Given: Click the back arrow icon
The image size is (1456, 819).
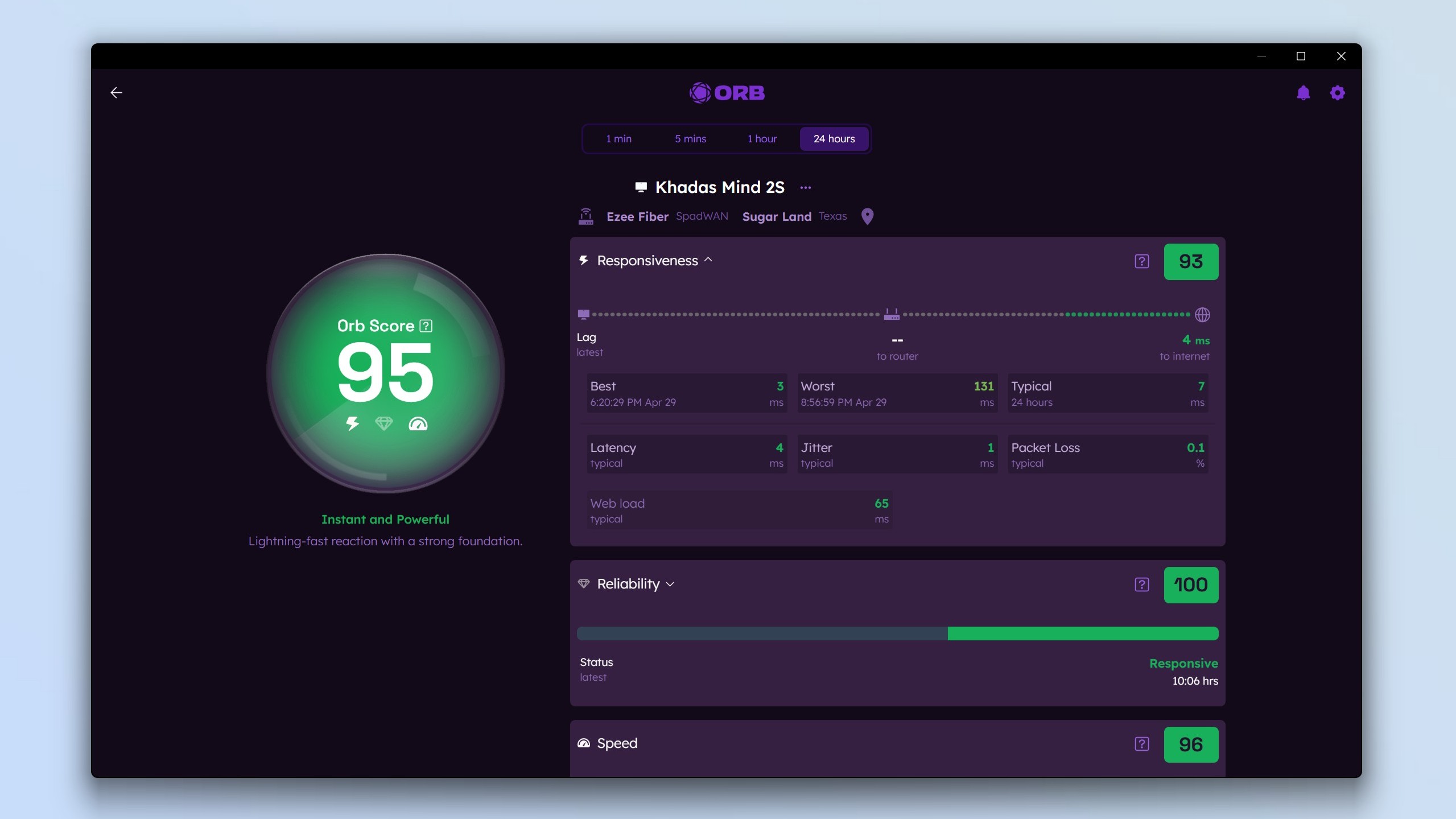Looking at the screenshot, I should click(116, 93).
